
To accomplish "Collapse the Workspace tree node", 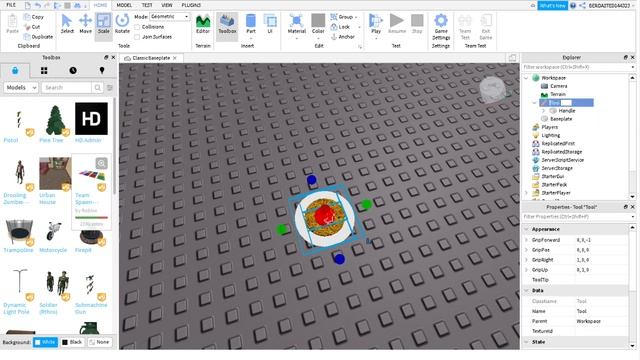I will [526, 78].
